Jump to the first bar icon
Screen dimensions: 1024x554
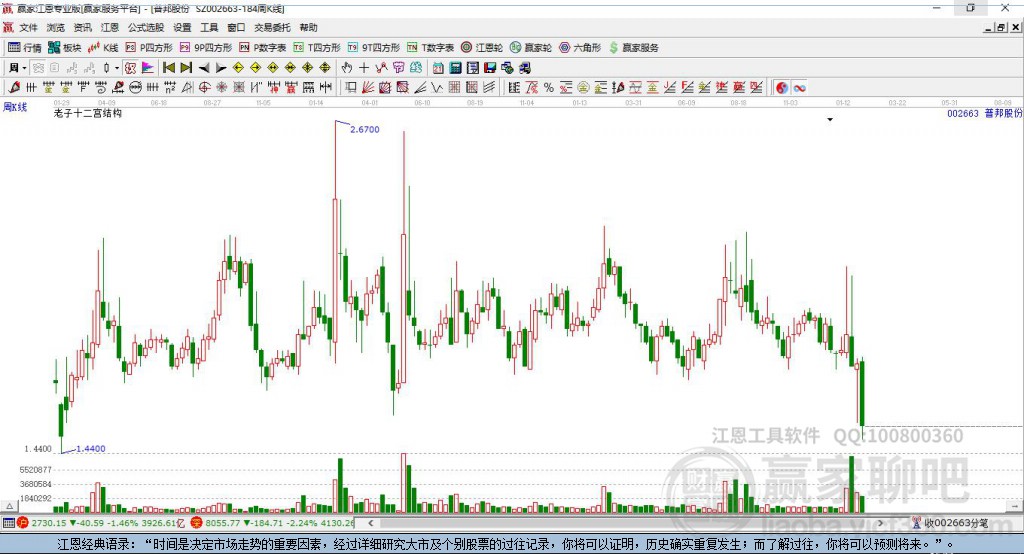point(168,68)
